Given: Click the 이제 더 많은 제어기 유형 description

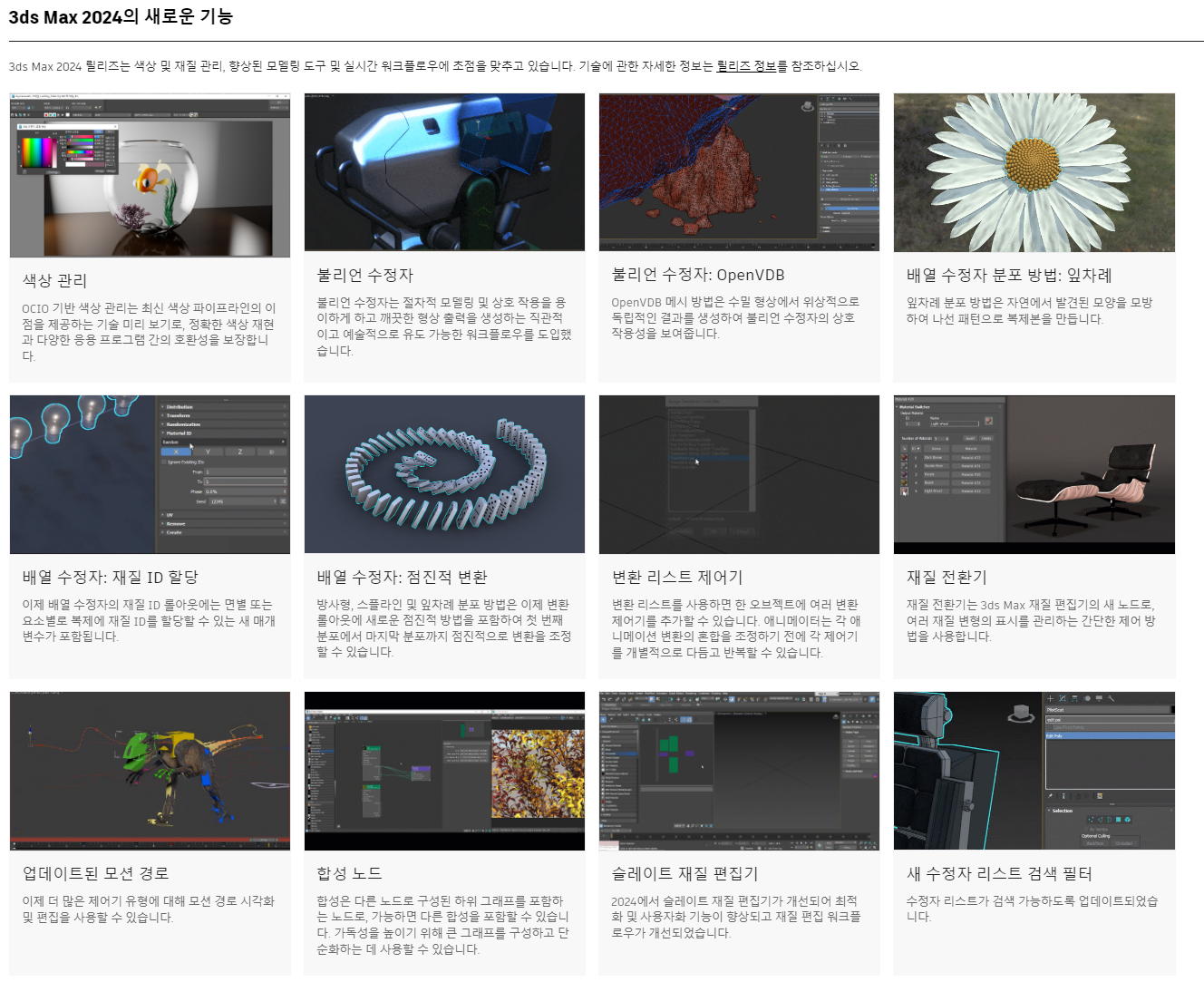Looking at the screenshot, I should coord(149,909).
